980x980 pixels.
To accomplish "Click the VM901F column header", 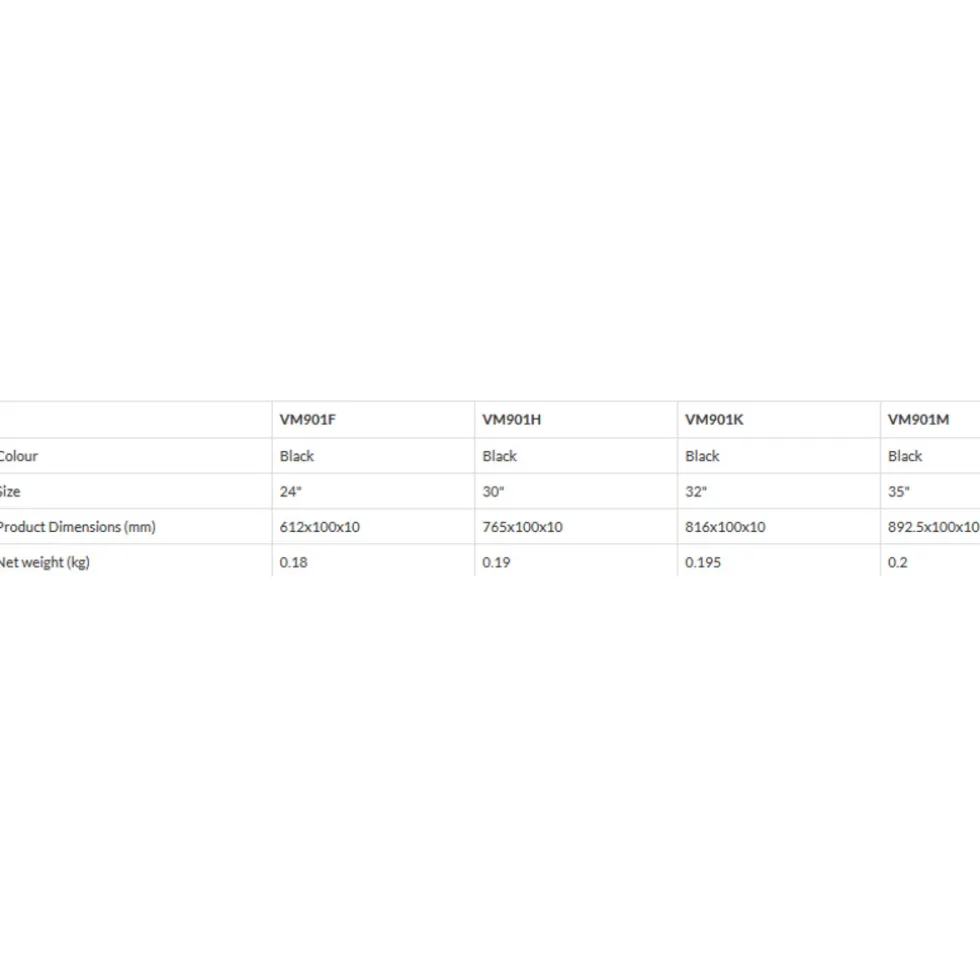I will [x=308, y=420].
